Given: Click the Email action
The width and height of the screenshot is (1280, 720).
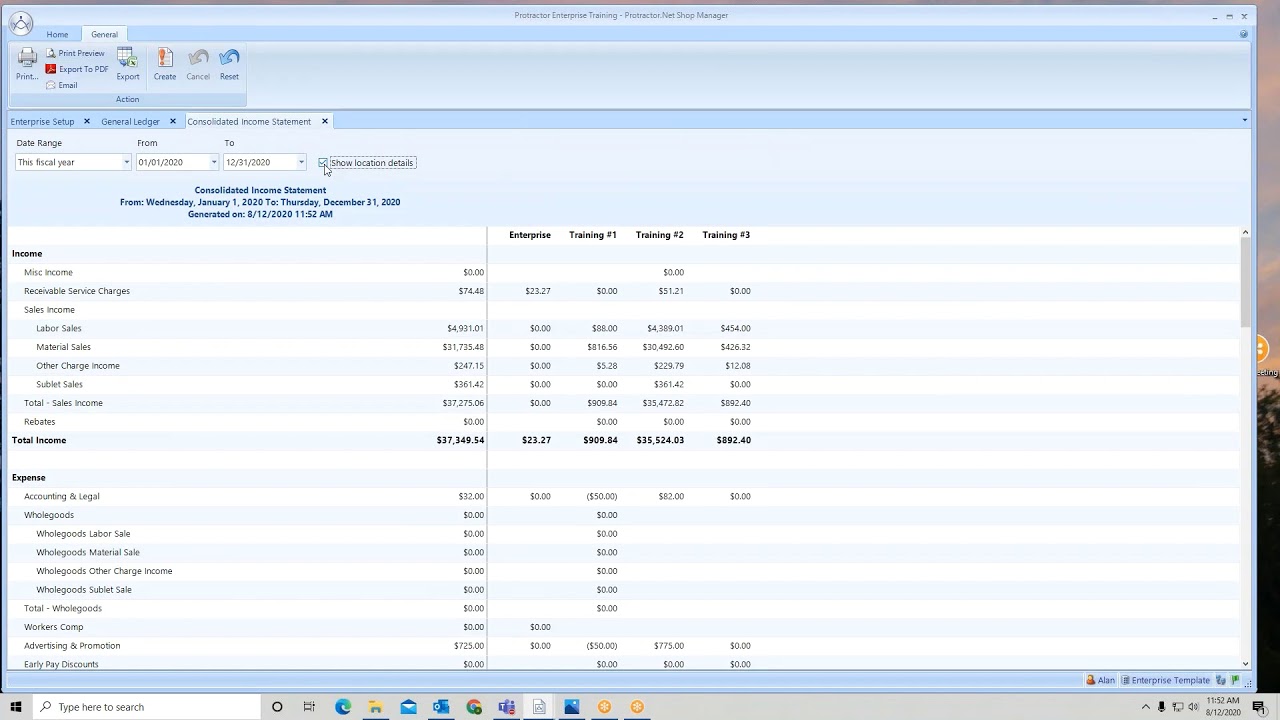Looking at the screenshot, I should pos(62,85).
